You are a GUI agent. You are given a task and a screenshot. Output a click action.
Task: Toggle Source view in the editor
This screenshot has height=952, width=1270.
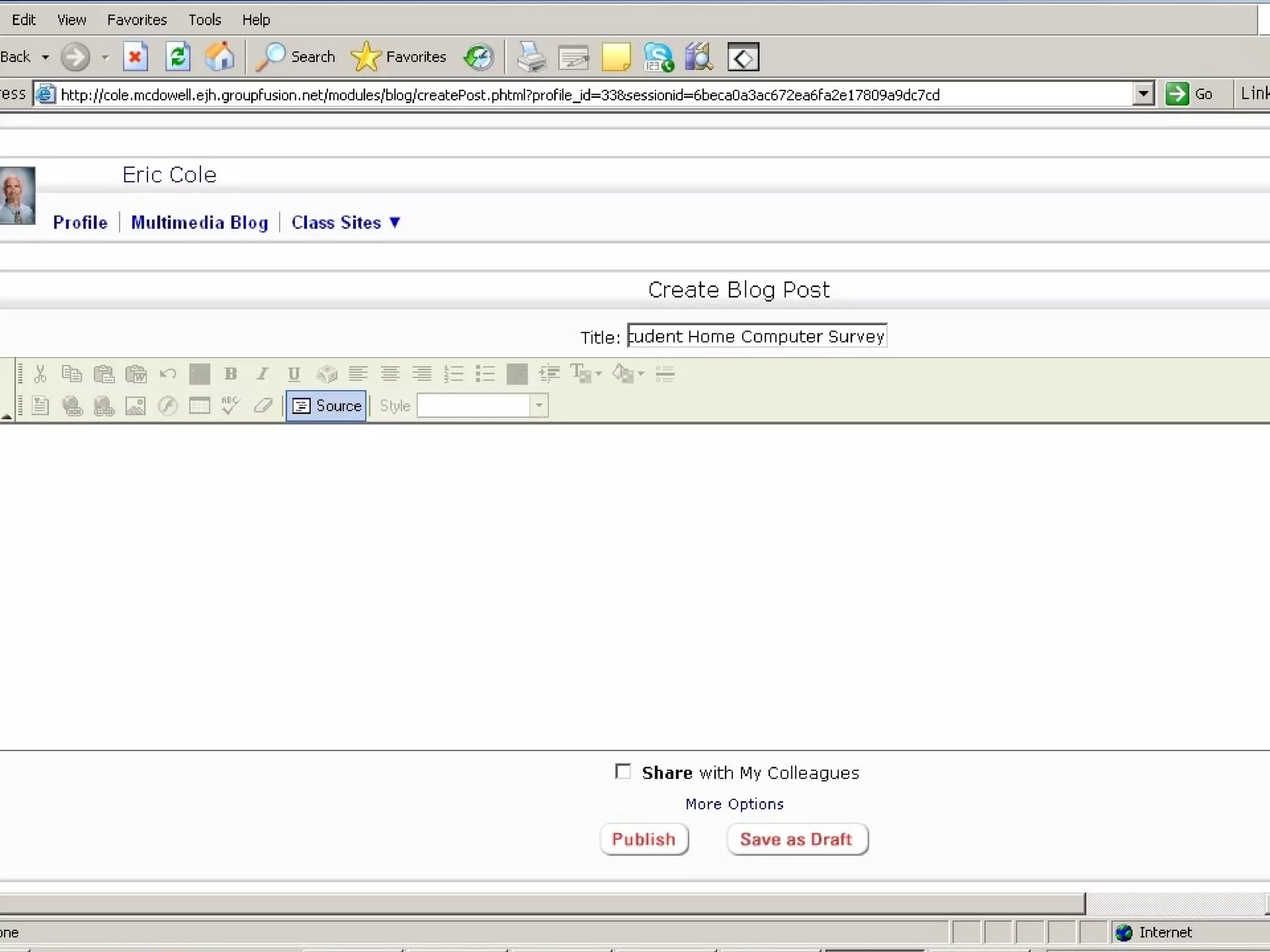pyautogui.click(x=326, y=406)
